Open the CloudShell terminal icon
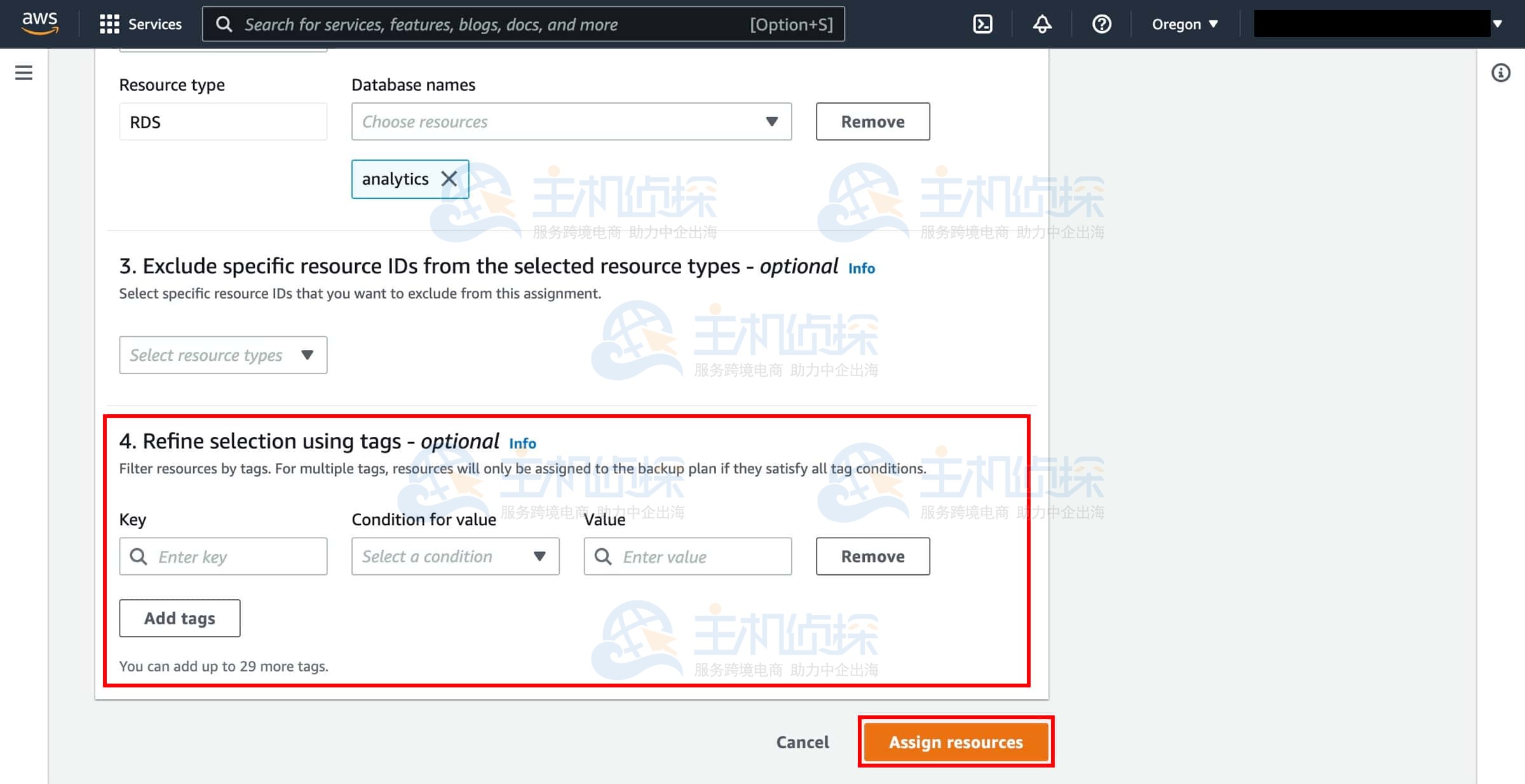 (x=982, y=24)
